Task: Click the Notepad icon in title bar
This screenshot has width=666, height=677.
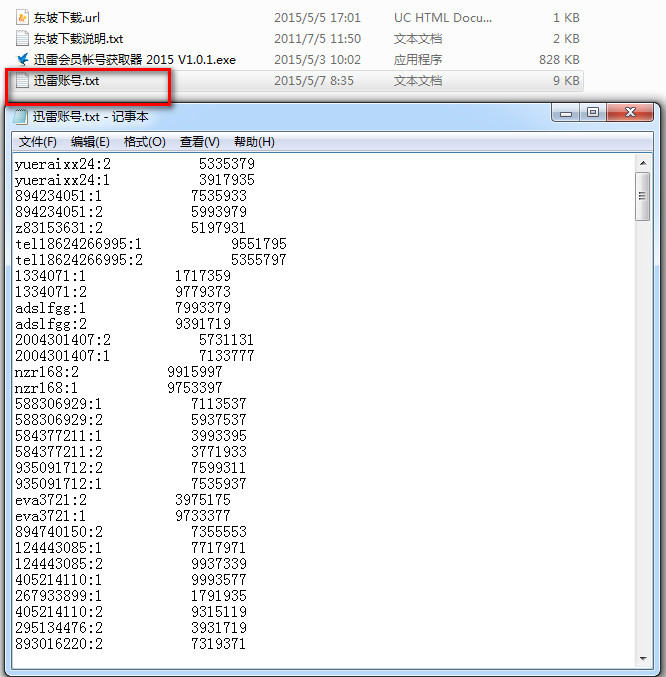Action: [x=20, y=117]
